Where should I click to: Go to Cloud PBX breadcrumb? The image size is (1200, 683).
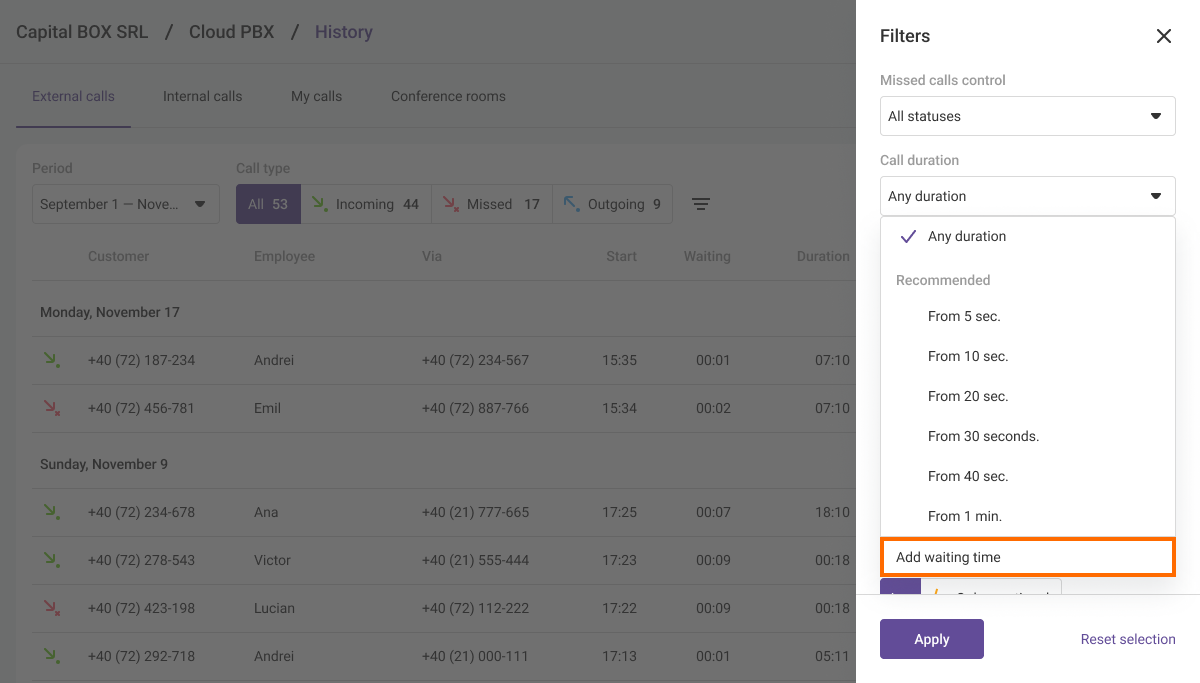click(231, 32)
